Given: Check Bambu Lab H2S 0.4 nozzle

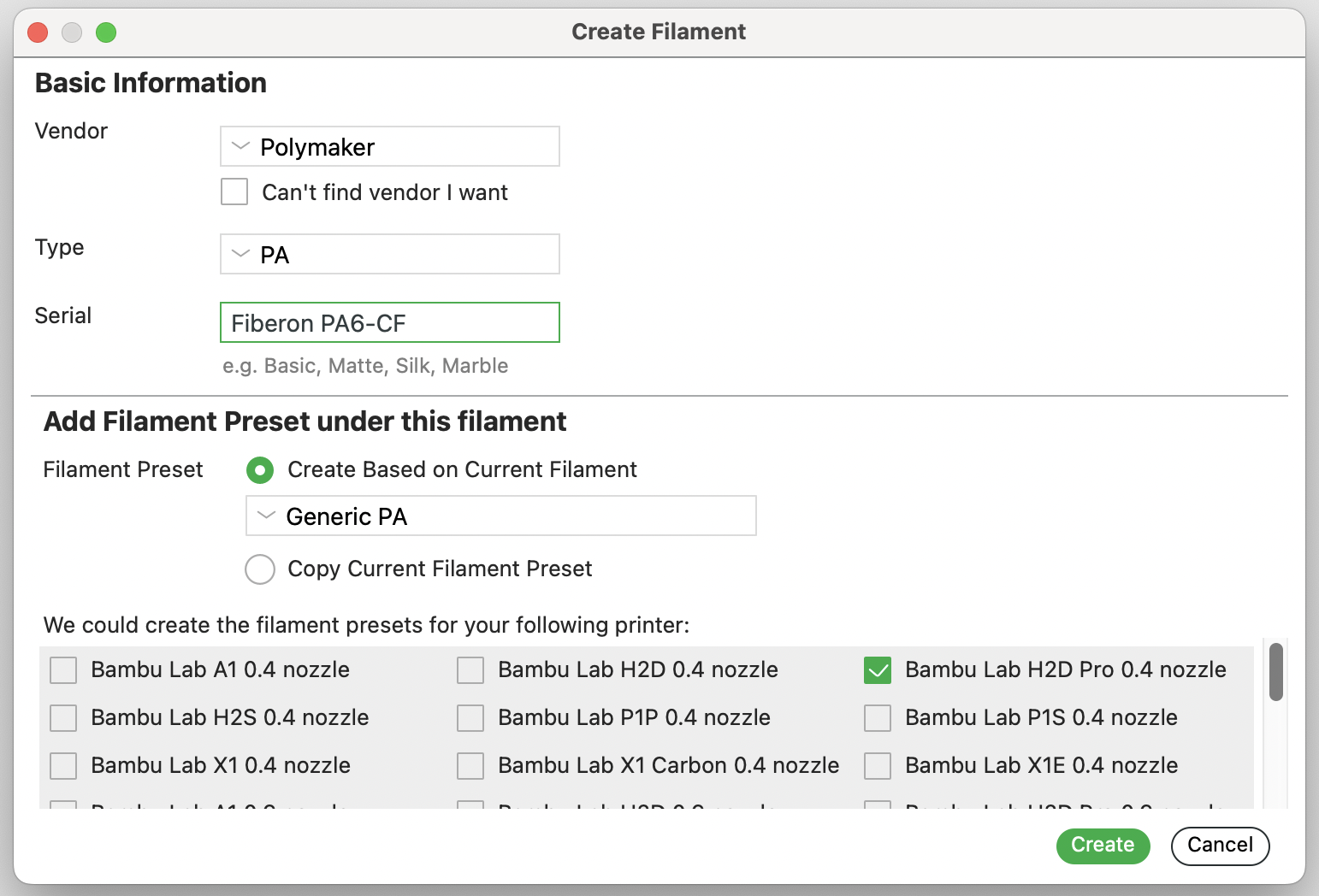Looking at the screenshot, I should [63, 718].
